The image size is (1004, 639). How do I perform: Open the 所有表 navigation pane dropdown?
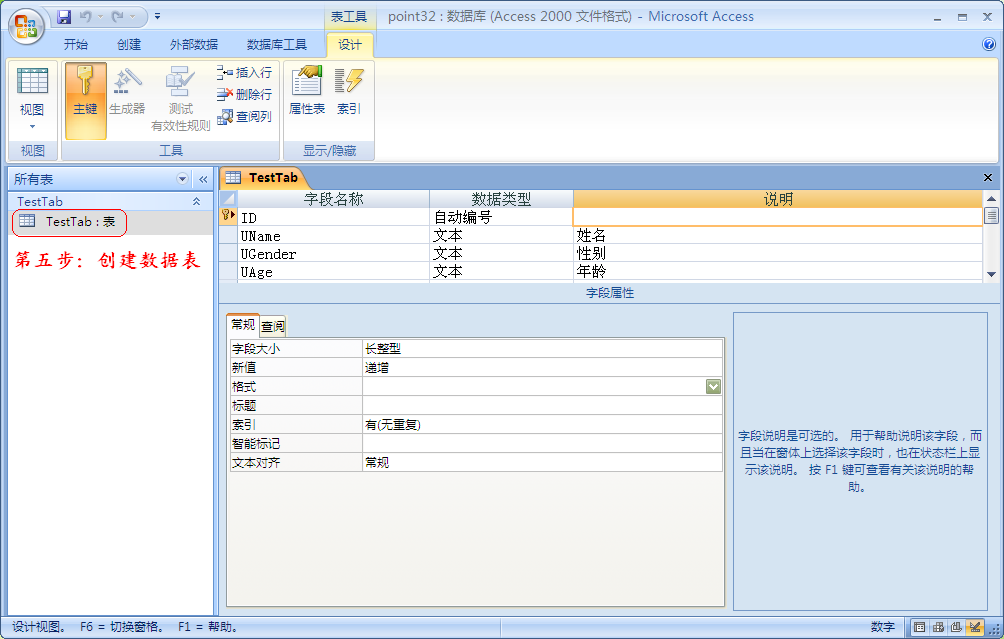tap(182, 179)
